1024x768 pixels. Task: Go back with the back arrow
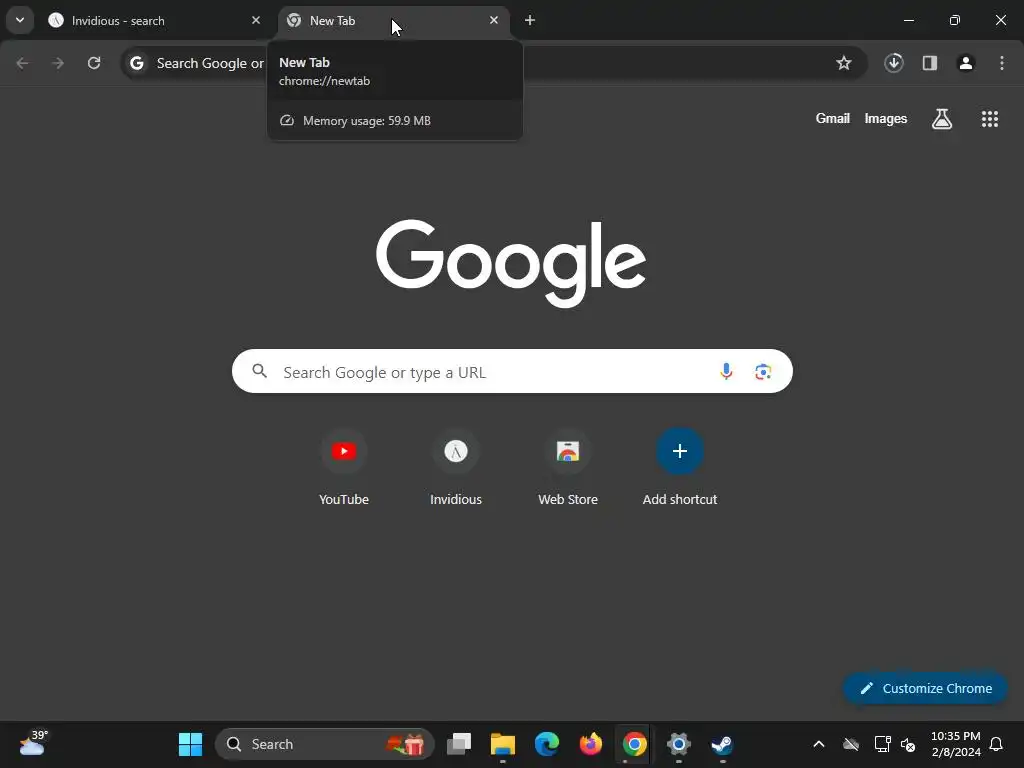pyautogui.click(x=22, y=63)
